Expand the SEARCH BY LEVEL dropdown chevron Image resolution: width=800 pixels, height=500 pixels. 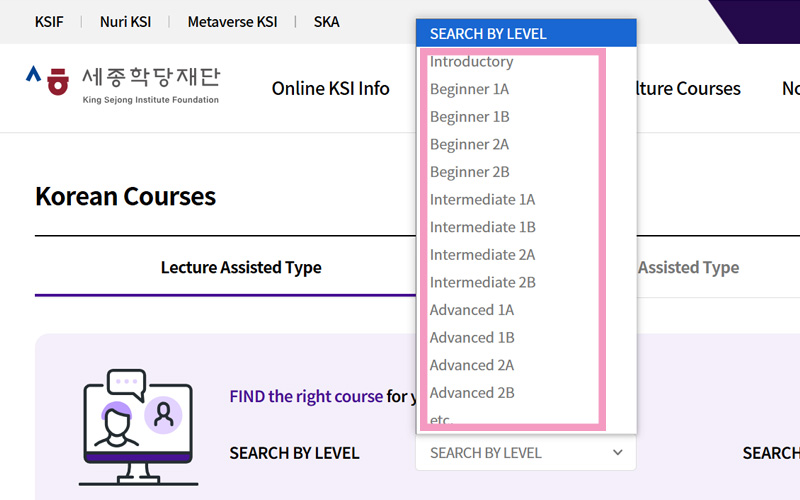tap(616, 453)
